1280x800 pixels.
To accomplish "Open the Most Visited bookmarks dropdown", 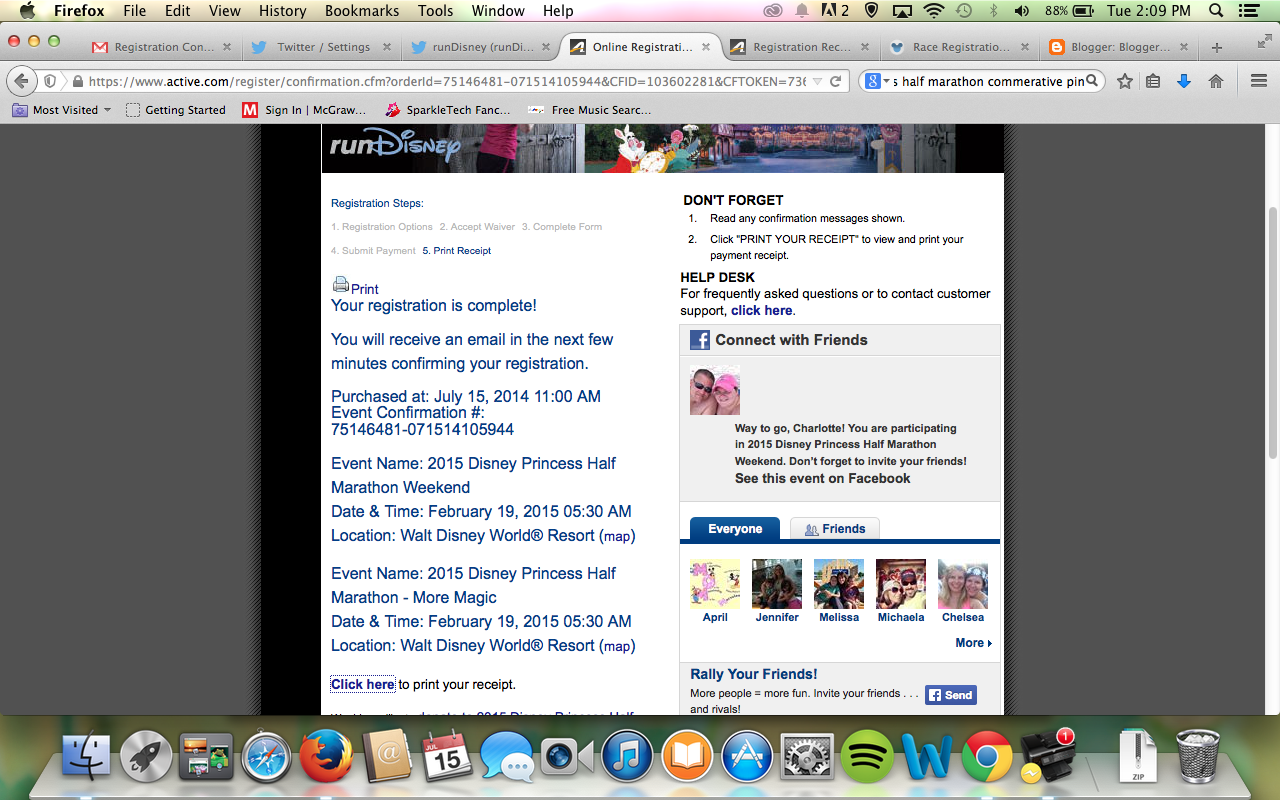I will (62, 110).
